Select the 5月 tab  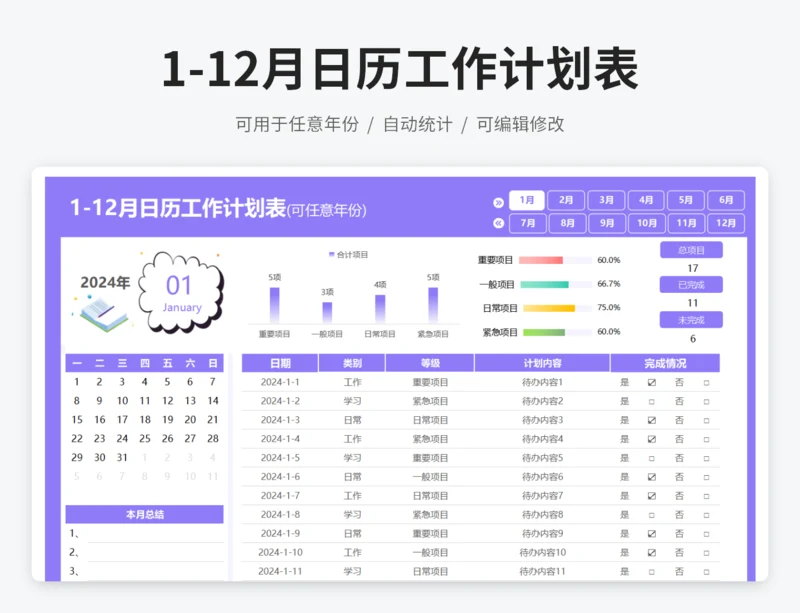pos(686,200)
